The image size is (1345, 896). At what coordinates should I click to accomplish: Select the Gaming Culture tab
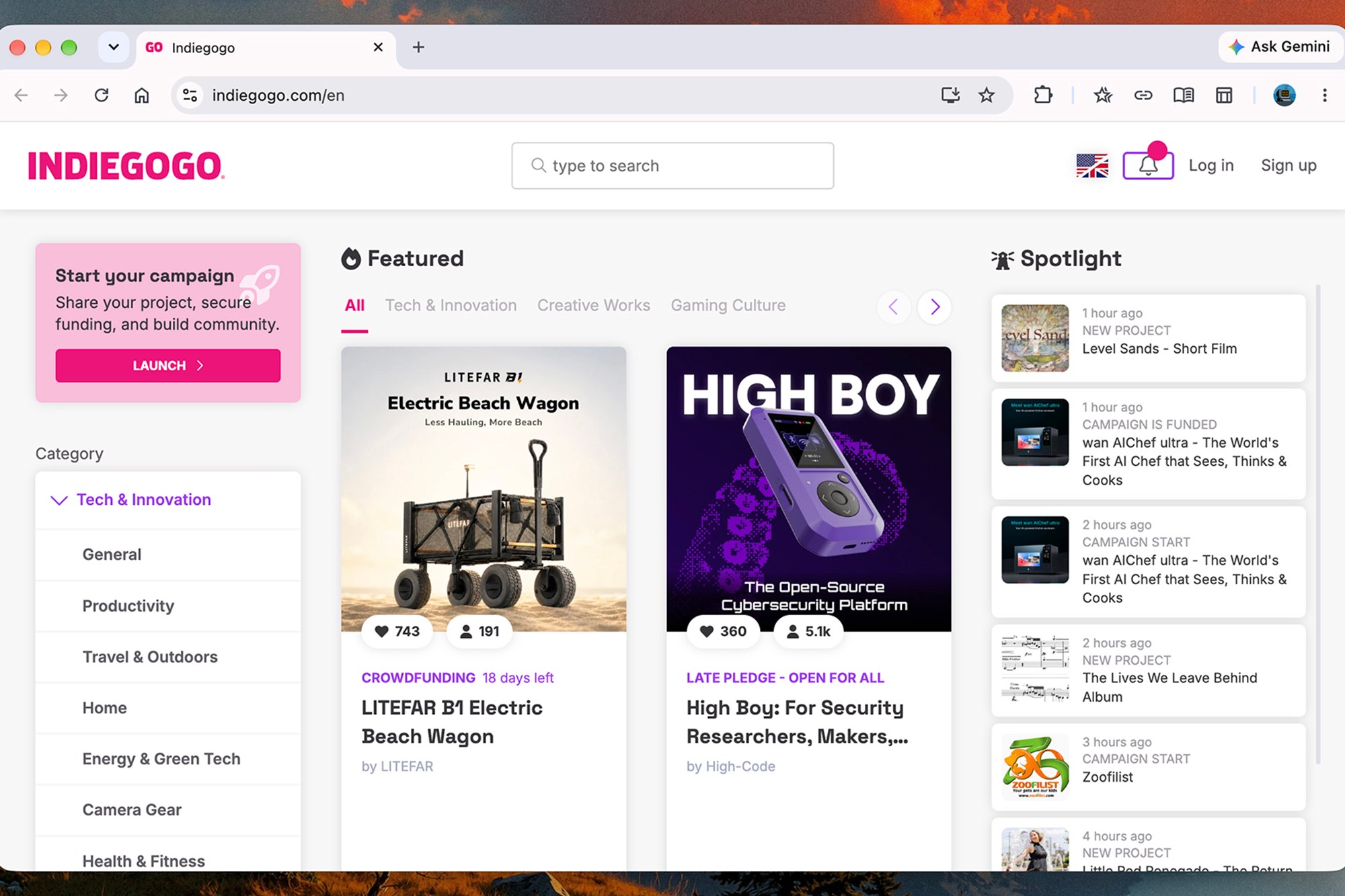pyautogui.click(x=728, y=306)
